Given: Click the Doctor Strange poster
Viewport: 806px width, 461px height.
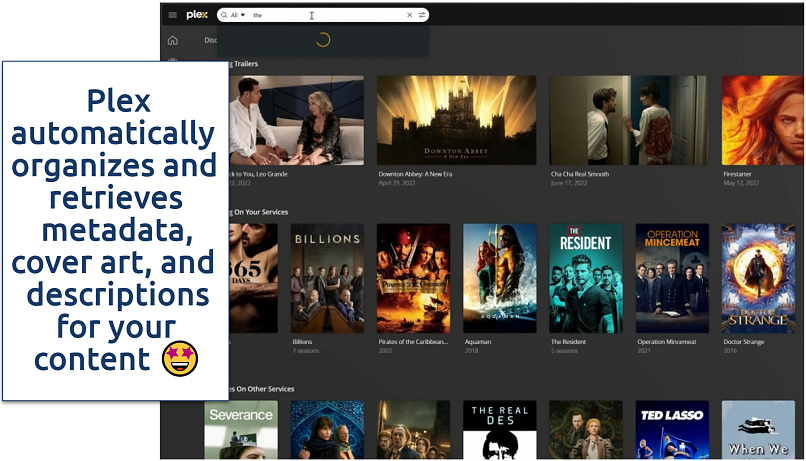Looking at the screenshot, I should tap(758, 278).
